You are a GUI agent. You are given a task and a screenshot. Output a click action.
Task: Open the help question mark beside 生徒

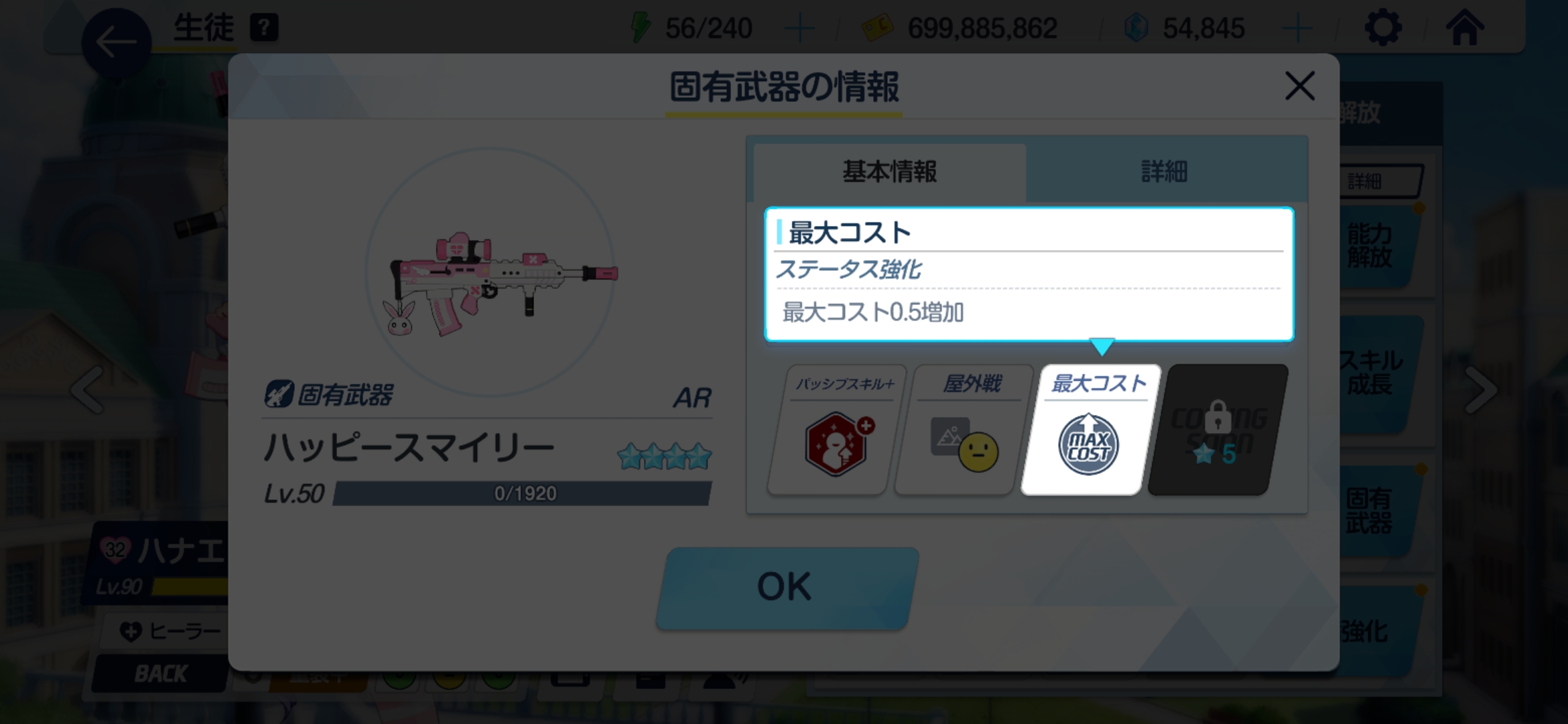264,28
